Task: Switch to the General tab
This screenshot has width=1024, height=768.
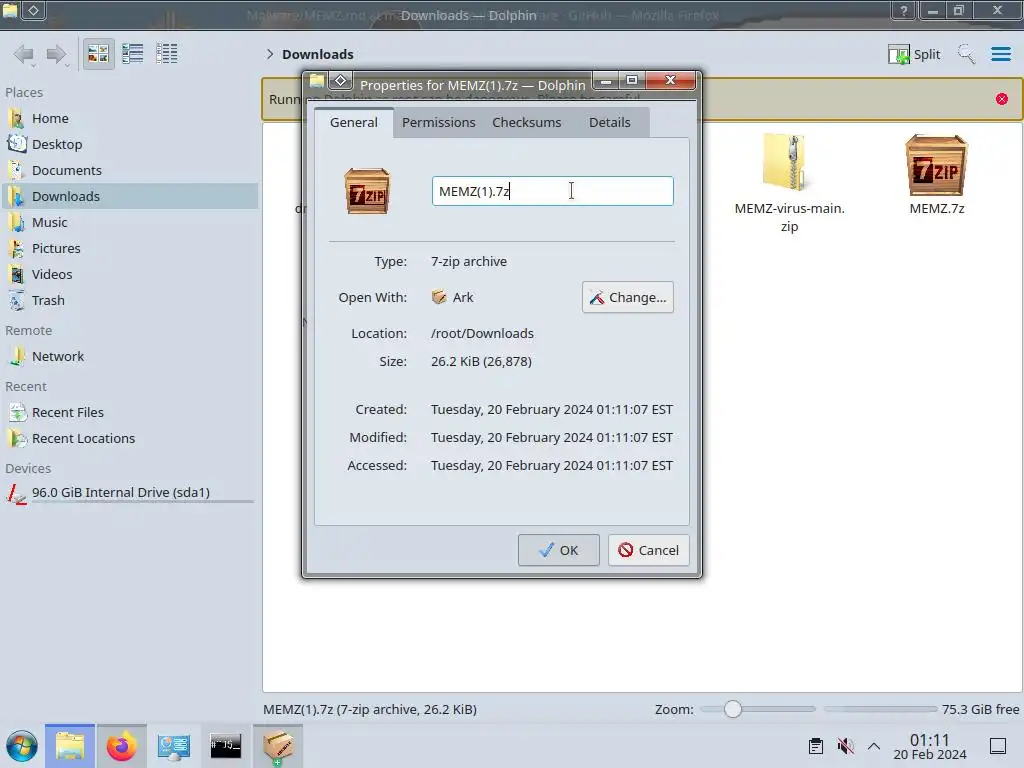Action: [353, 123]
